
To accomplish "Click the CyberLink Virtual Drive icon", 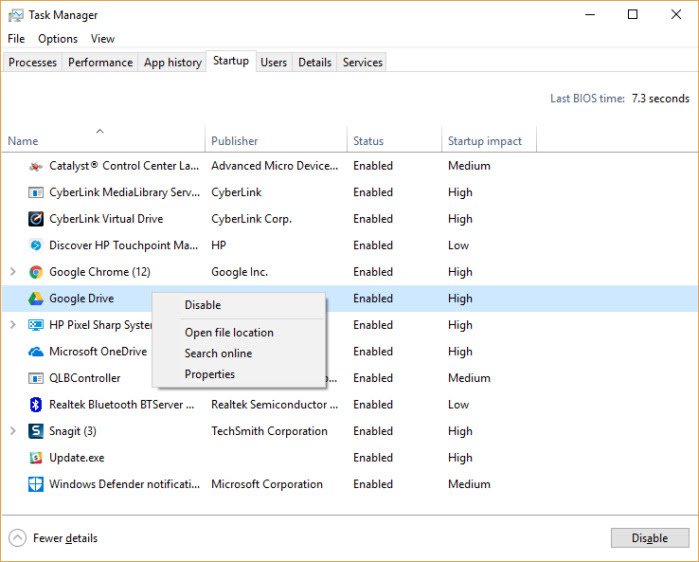I will coord(36,219).
